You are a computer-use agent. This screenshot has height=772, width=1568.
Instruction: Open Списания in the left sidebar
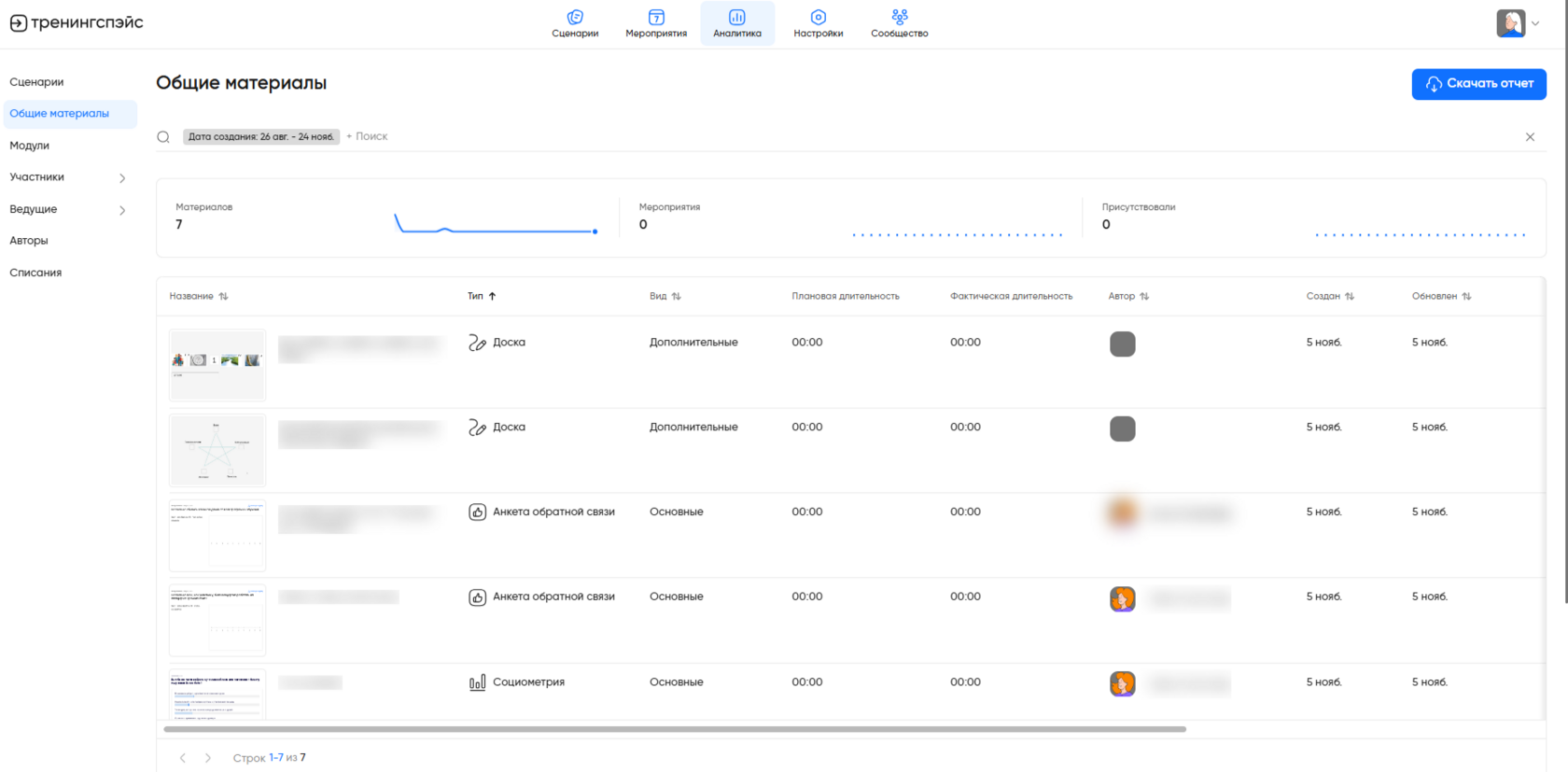(35, 273)
